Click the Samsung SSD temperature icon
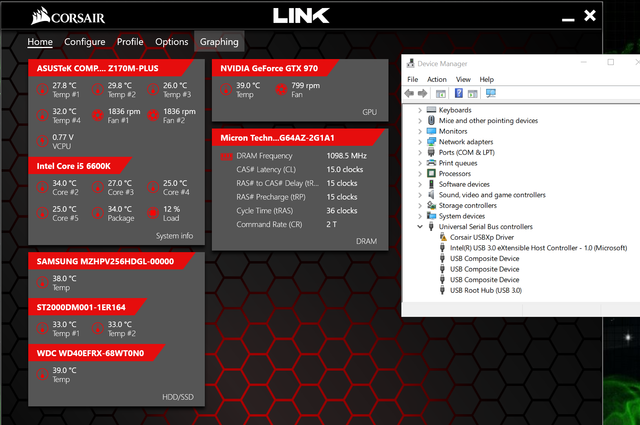The image size is (640, 425). pos(42,283)
